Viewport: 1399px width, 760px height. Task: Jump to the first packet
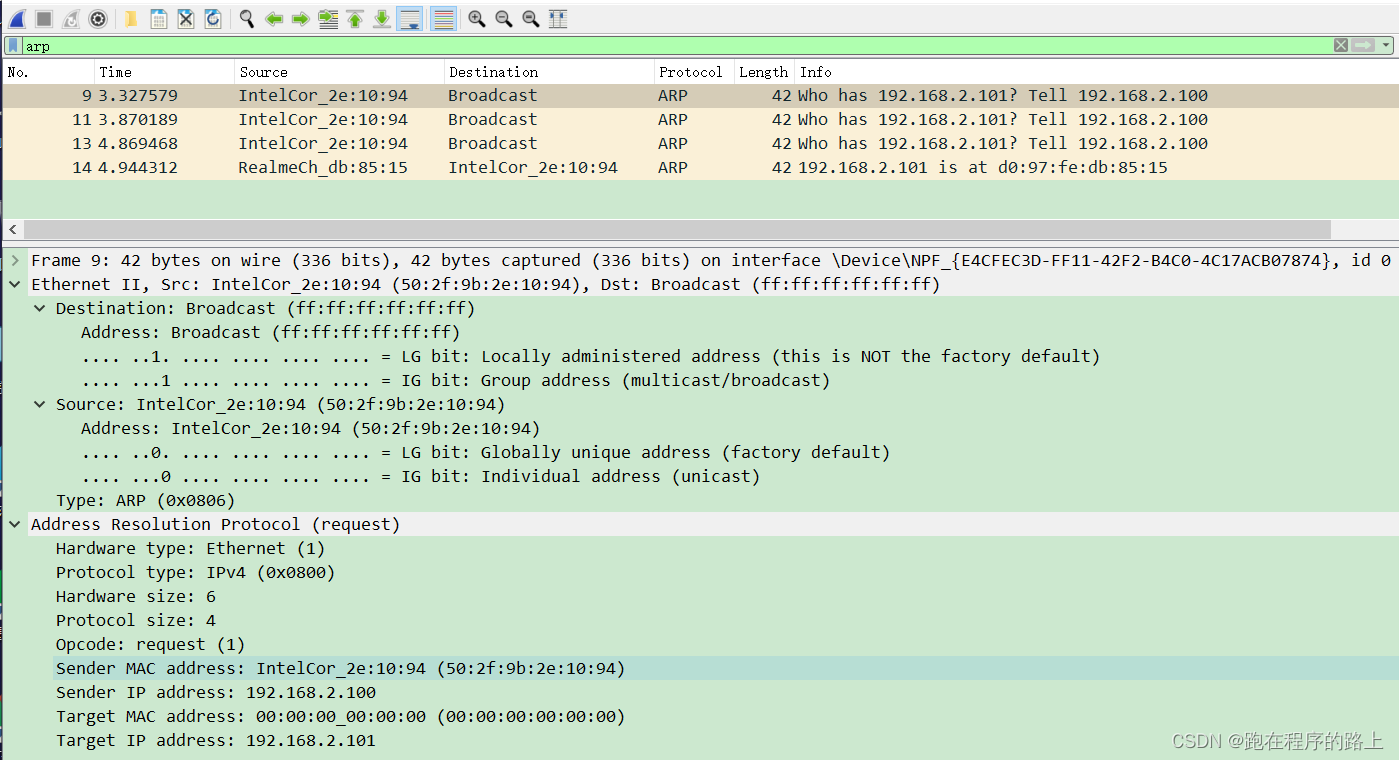[x=354, y=19]
